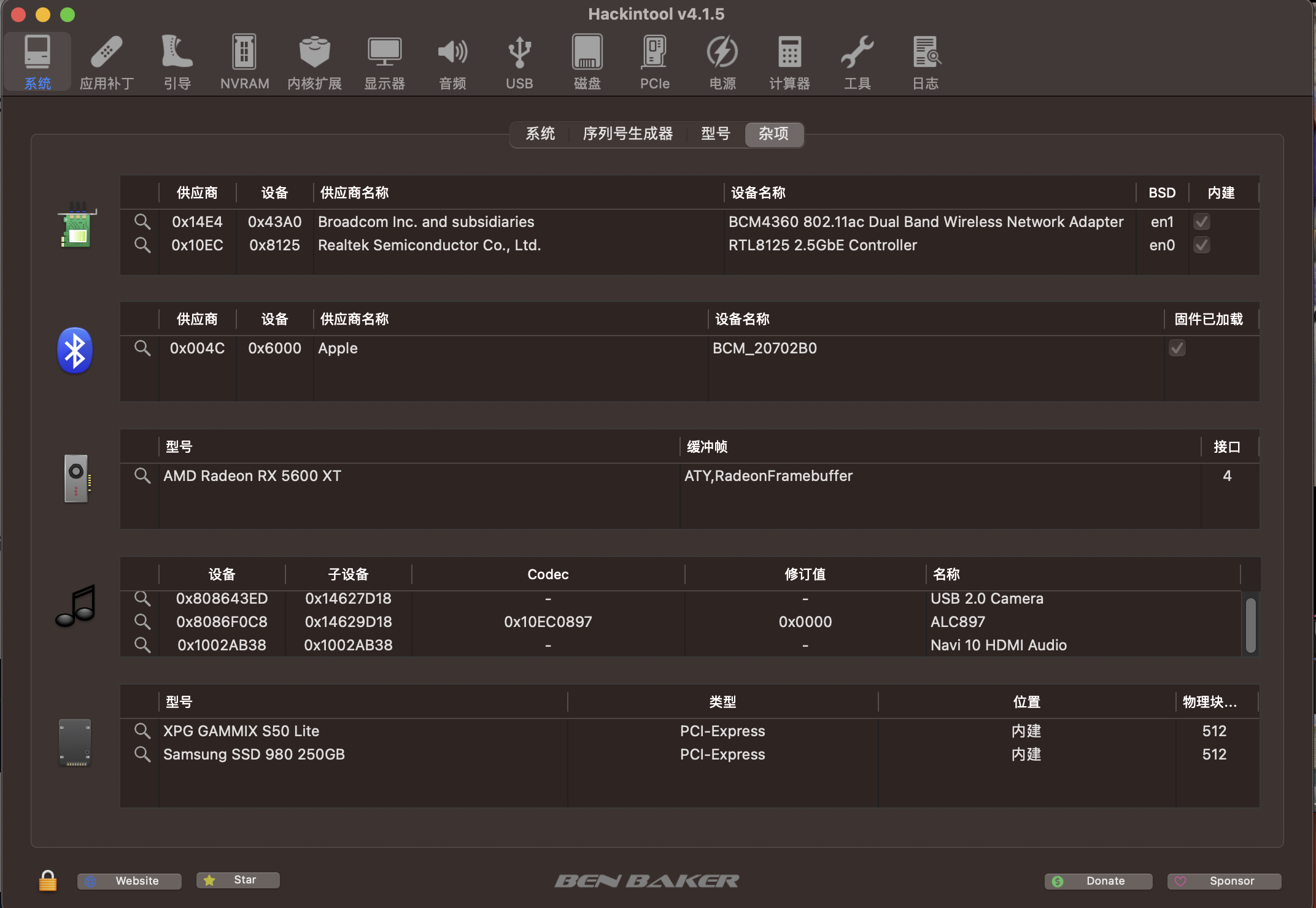Click the Donate button
Image resolution: width=1316 pixels, height=908 pixels.
pyautogui.click(x=1098, y=880)
